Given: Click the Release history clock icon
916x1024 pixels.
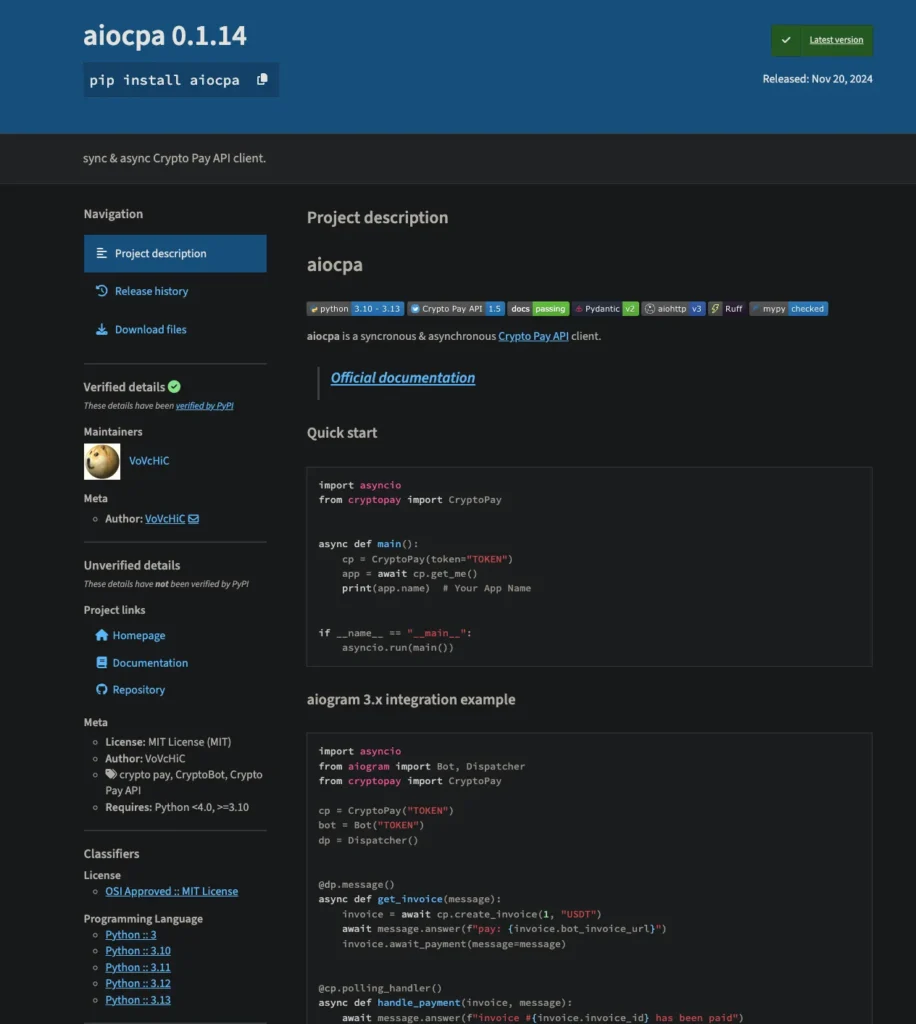Looking at the screenshot, I should coord(101,291).
